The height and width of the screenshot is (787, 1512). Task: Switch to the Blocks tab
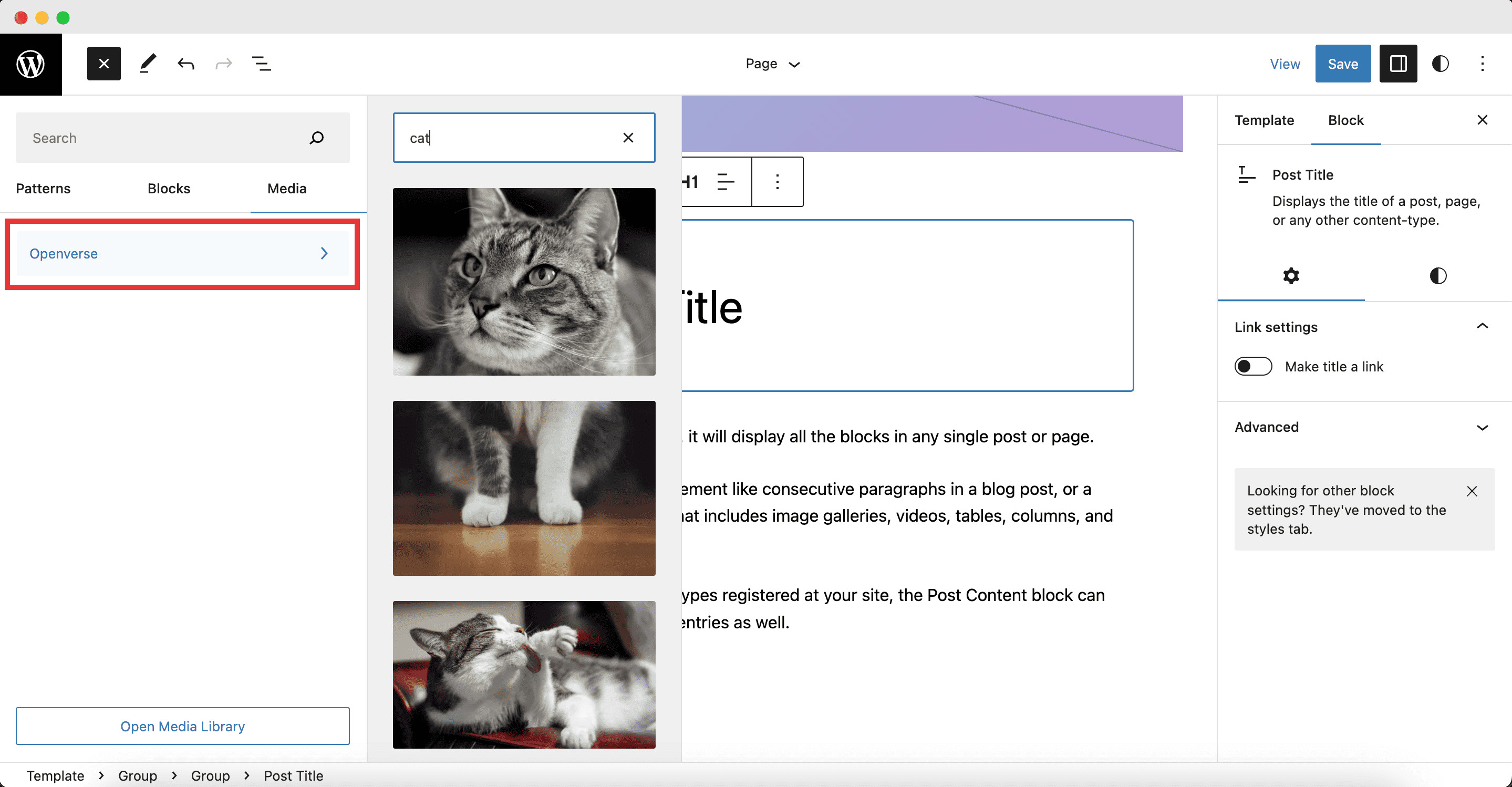[x=169, y=189]
